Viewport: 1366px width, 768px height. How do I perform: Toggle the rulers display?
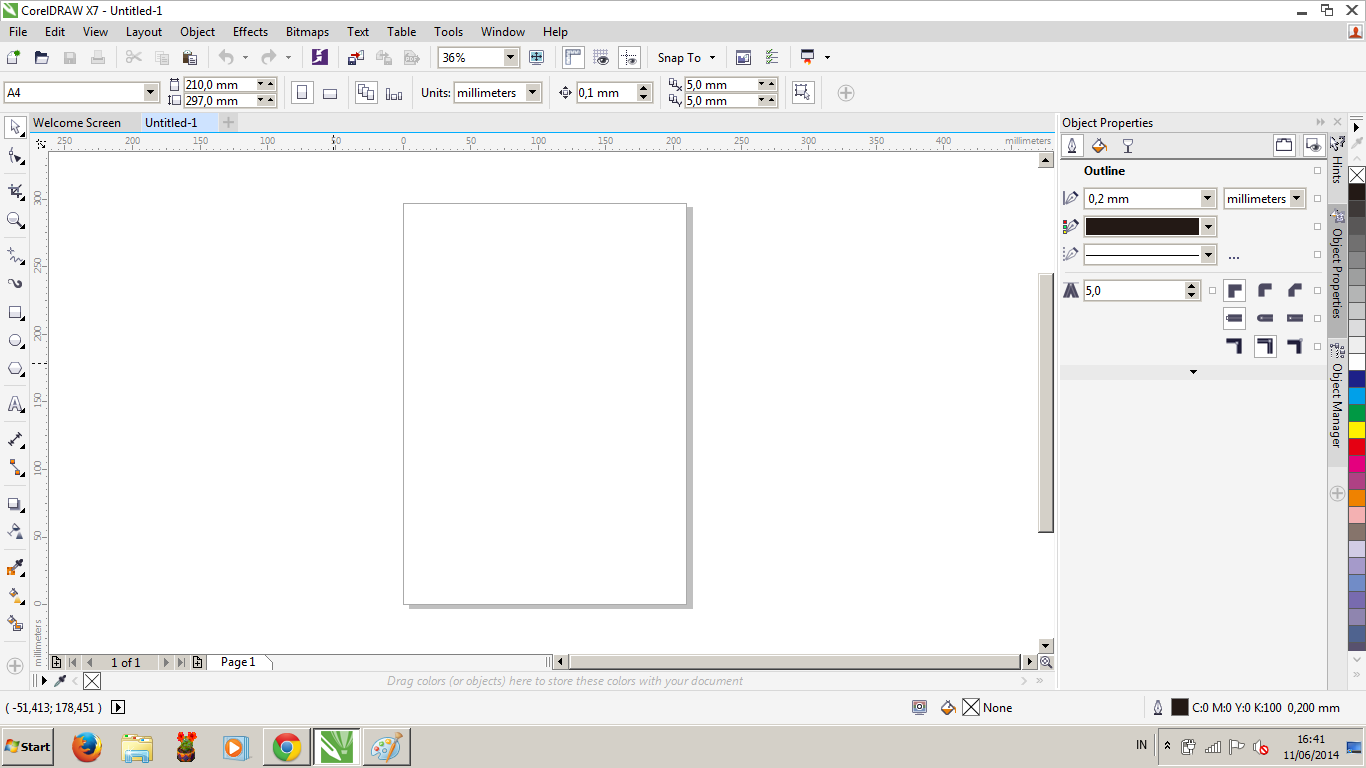(572, 57)
